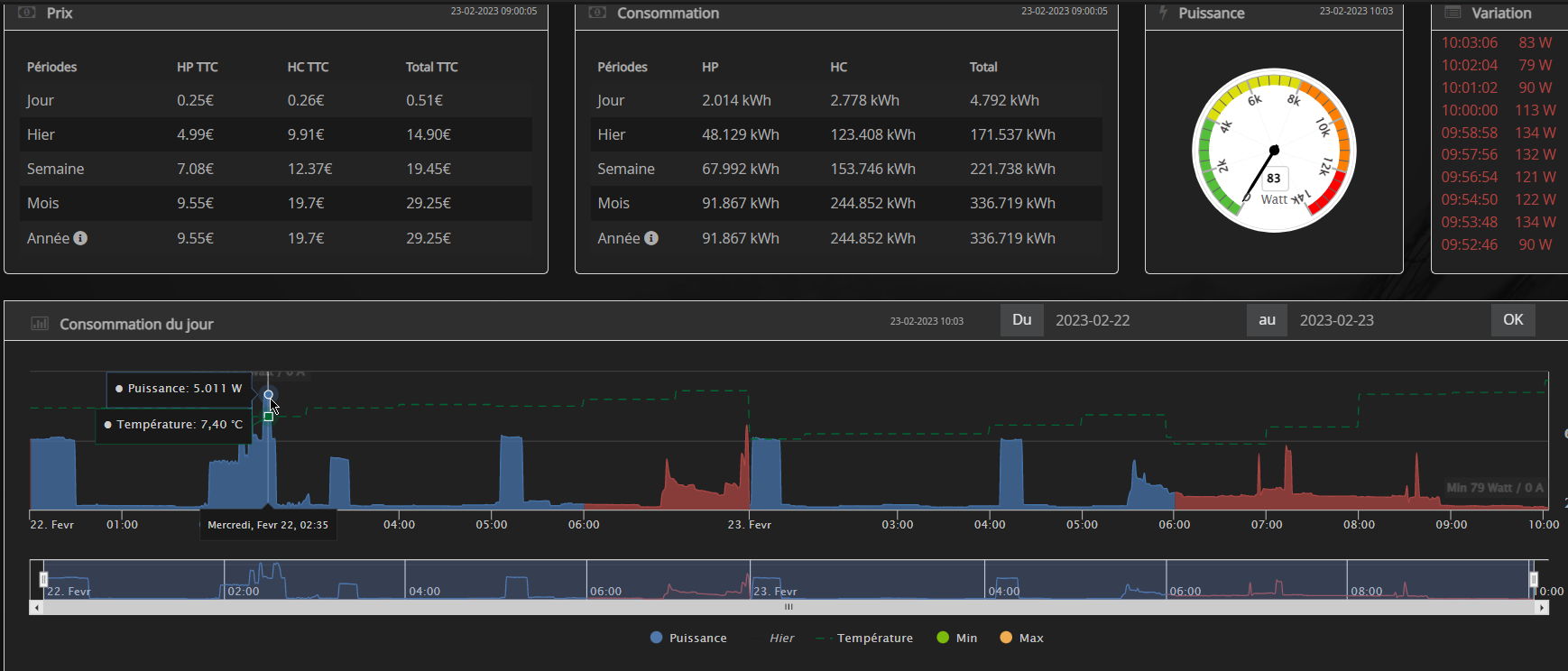Click the Puissance panel title
The height and width of the screenshot is (671, 1568).
pyautogui.click(x=1212, y=13)
